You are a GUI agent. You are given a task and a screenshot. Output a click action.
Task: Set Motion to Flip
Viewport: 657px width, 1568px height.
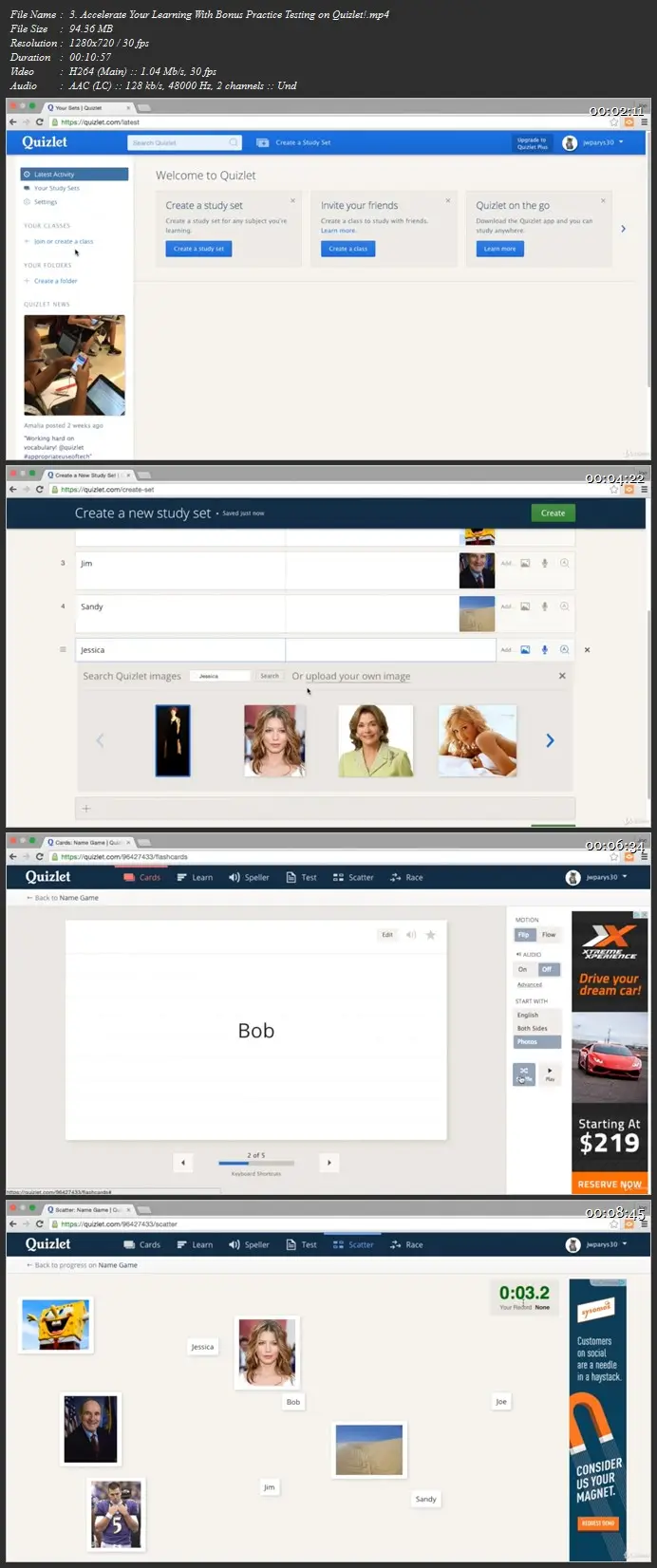tap(524, 935)
